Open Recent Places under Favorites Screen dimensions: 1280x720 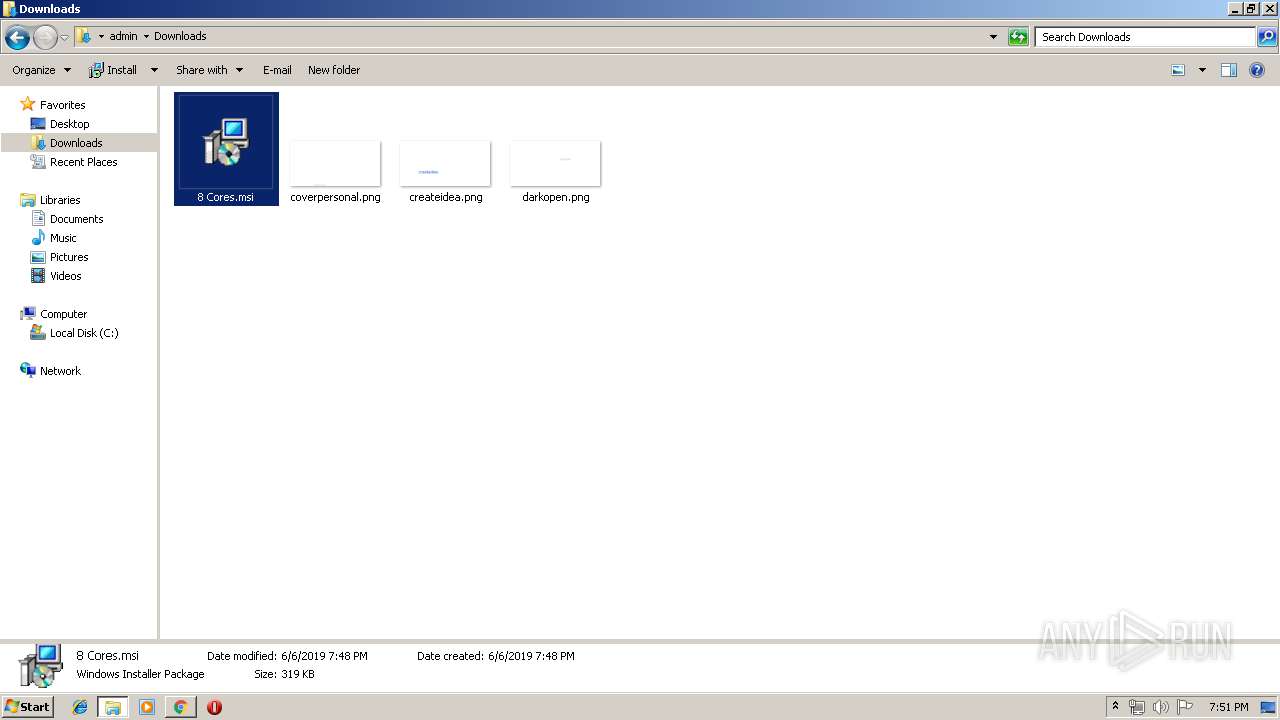pyautogui.click(x=83, y=162)
